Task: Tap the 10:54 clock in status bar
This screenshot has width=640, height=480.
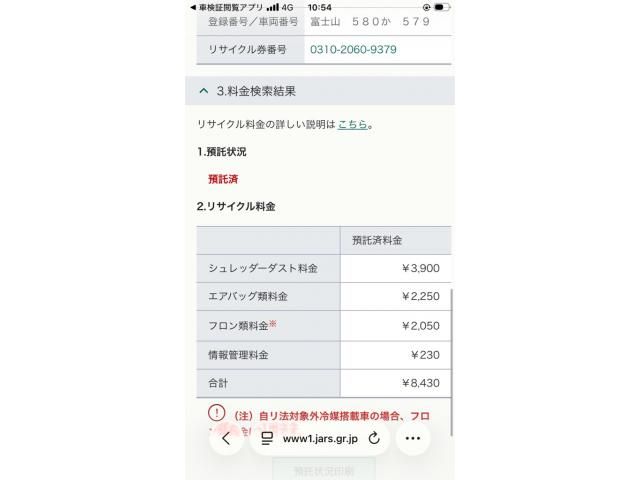Action: 320,7
